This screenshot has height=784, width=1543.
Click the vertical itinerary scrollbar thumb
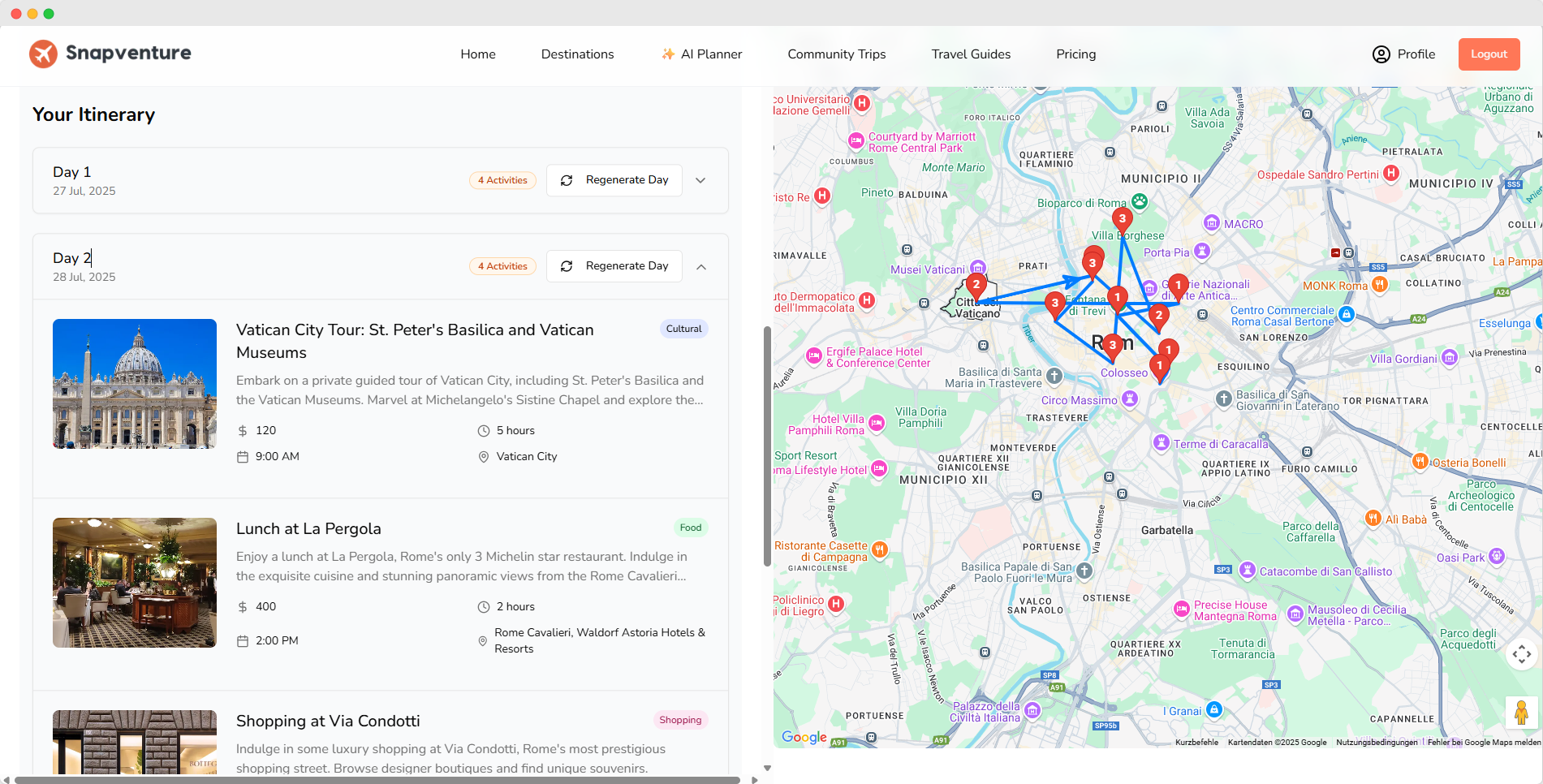pyautogui.click(x=767, y=446)
